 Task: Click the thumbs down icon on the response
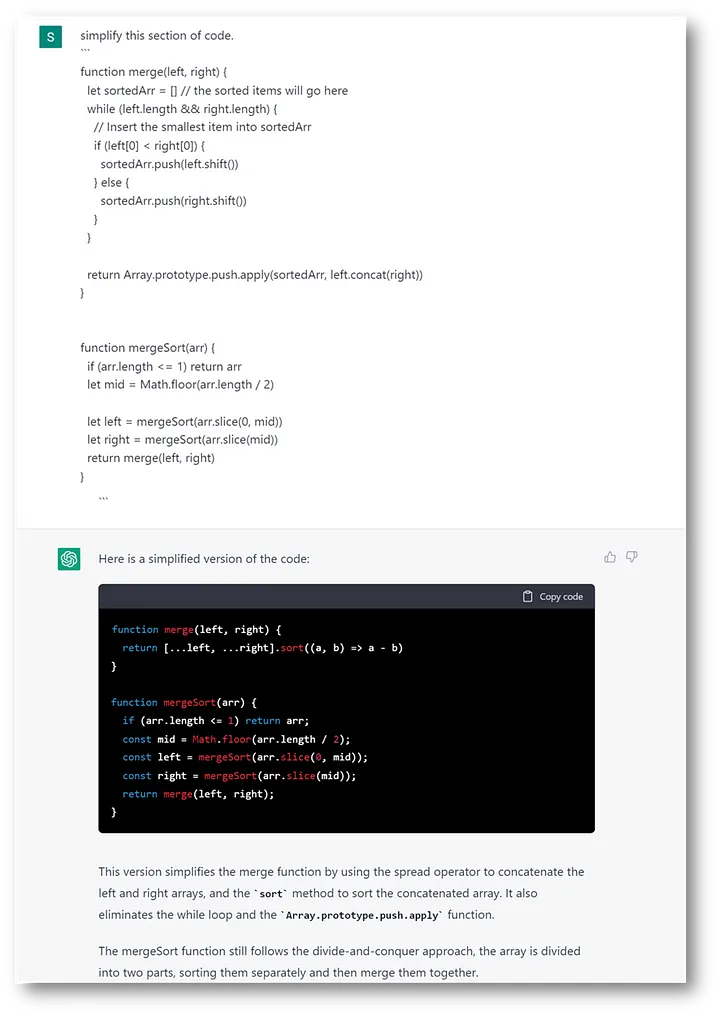tap(632, 557)
